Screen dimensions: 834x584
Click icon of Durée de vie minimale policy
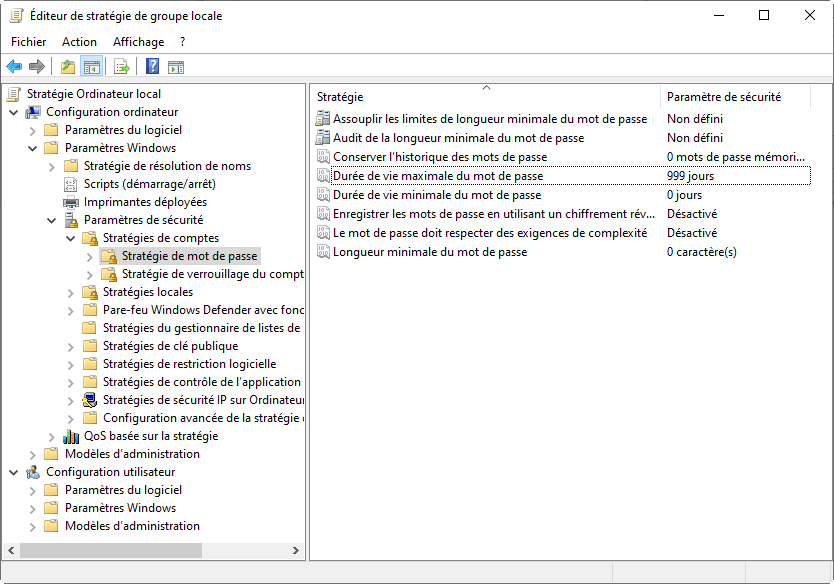[x=323, y=195]
